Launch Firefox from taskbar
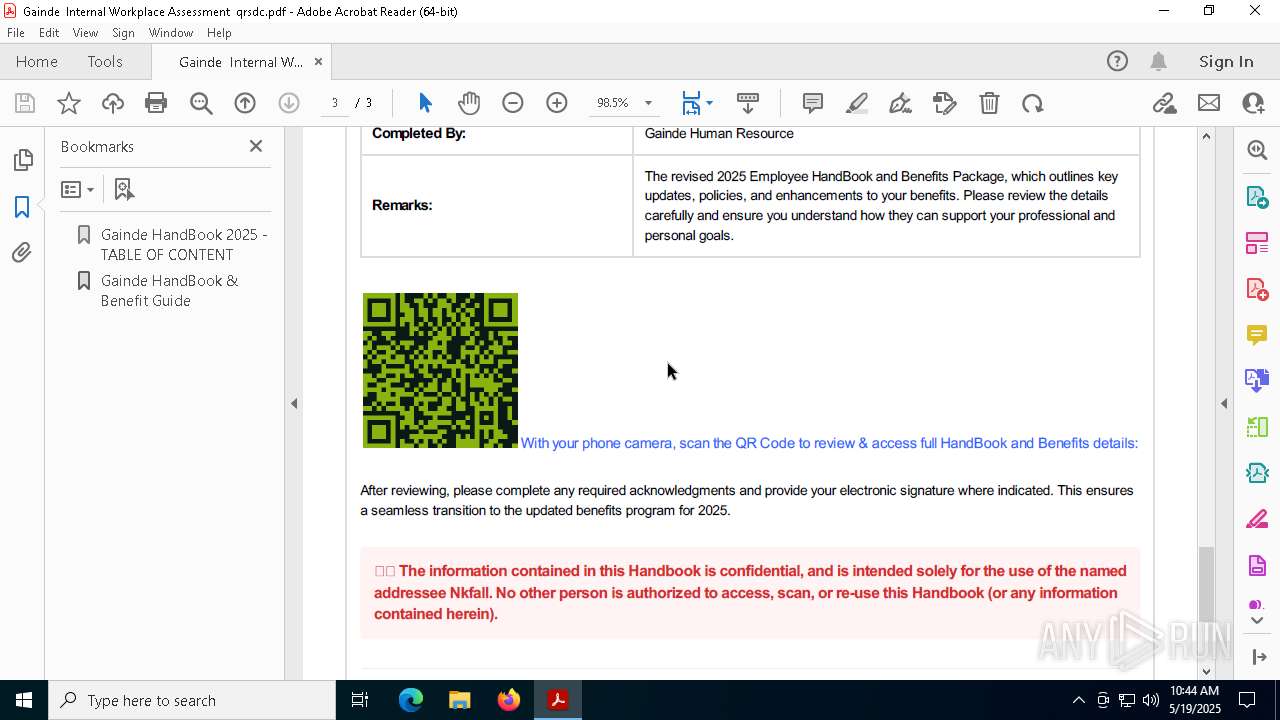 tap(509, 700)
